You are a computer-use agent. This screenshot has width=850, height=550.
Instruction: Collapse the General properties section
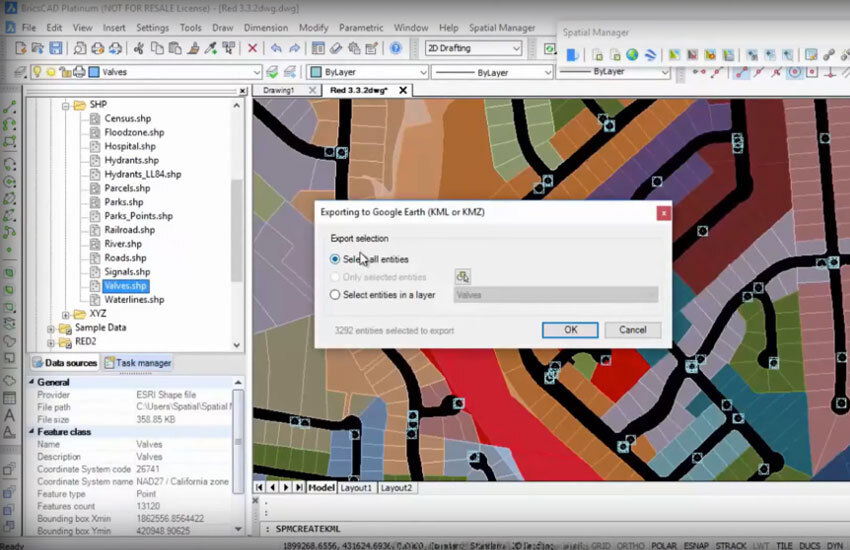point(31,382)
